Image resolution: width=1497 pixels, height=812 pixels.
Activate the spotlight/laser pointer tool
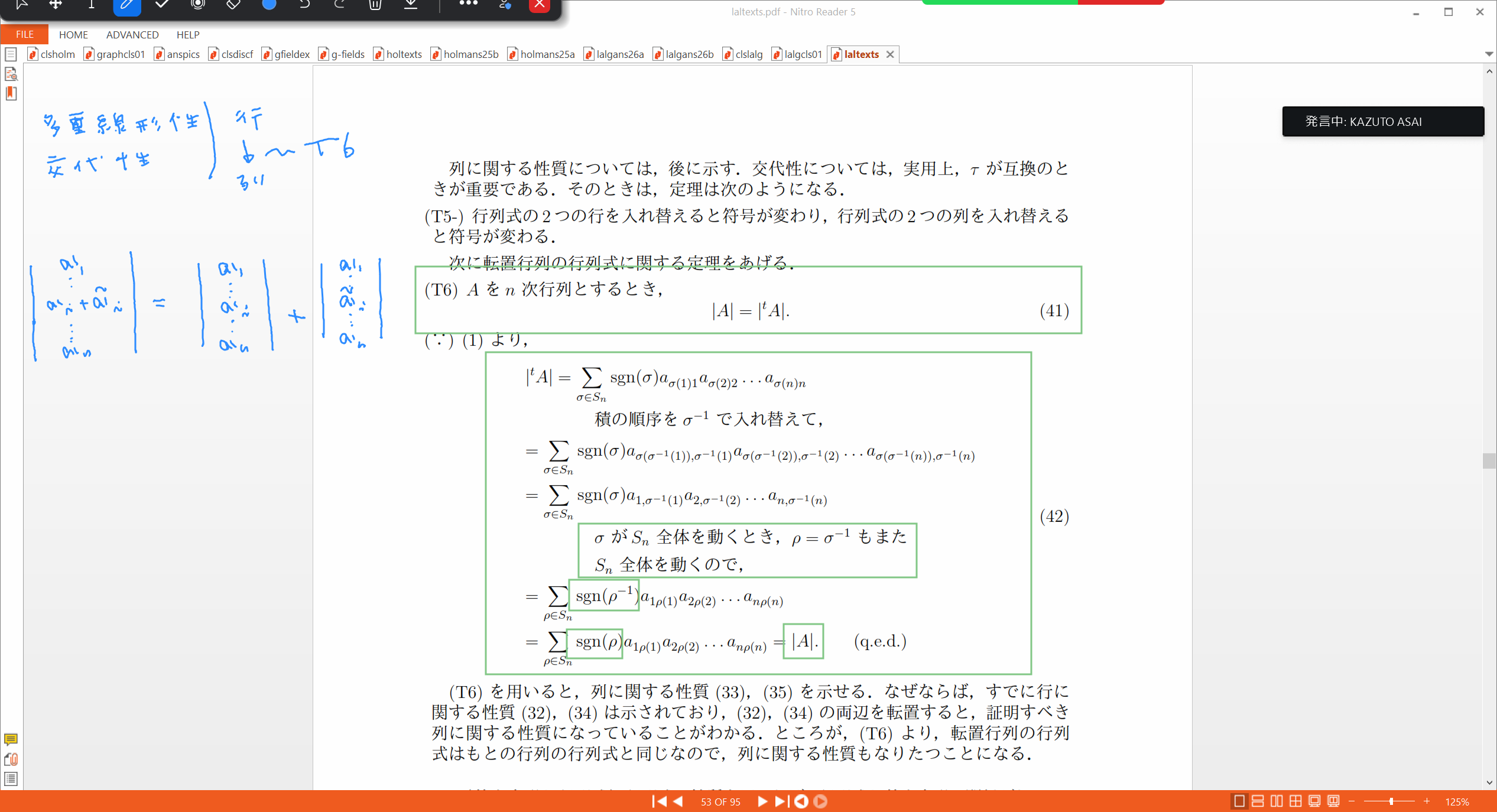tap(198, 5)
